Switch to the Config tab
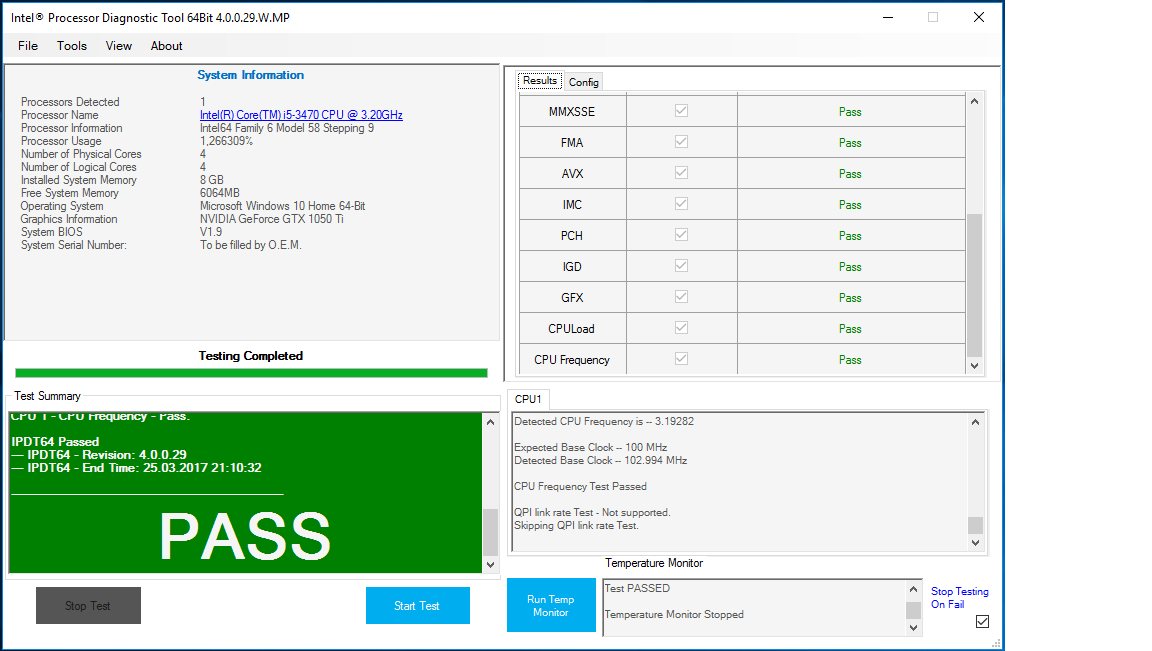1152x651 pixels. point(583,82)
